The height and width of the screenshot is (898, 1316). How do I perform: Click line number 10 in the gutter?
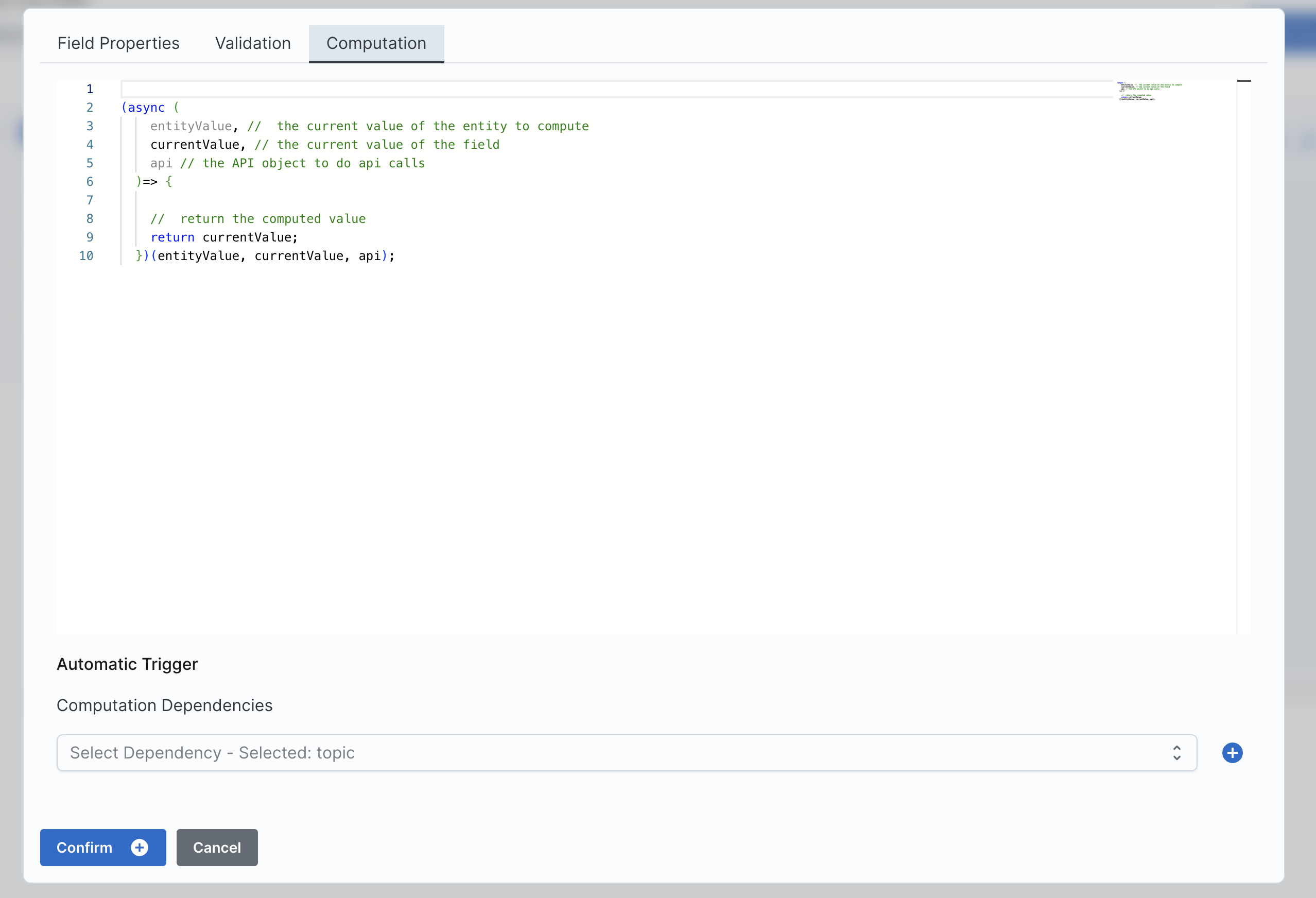click(86, 256)
